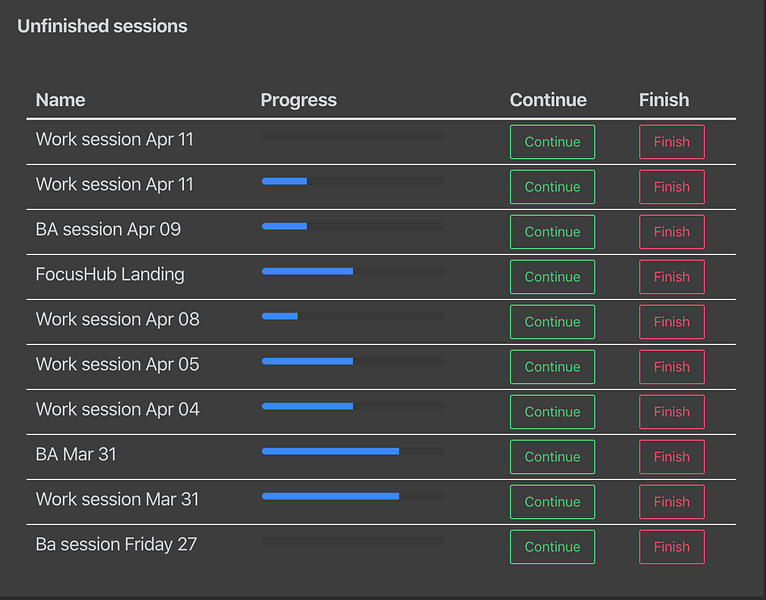
Task: Continue Work session Apr 08
Action: click(552, 321)
